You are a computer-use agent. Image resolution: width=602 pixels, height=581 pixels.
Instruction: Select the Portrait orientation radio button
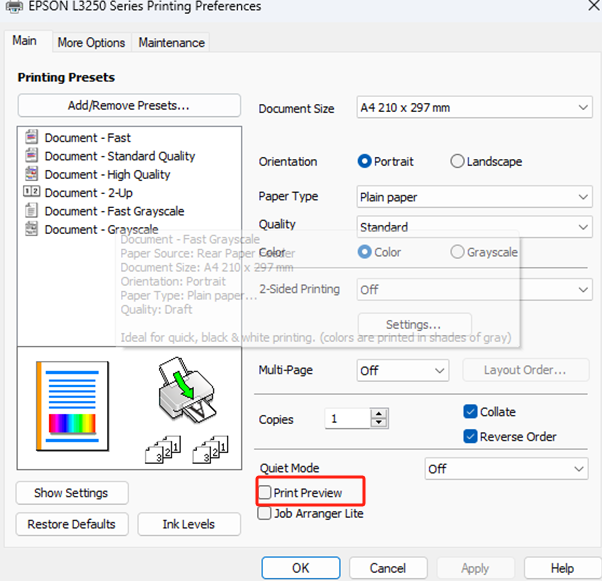click(x=364, y=161)
